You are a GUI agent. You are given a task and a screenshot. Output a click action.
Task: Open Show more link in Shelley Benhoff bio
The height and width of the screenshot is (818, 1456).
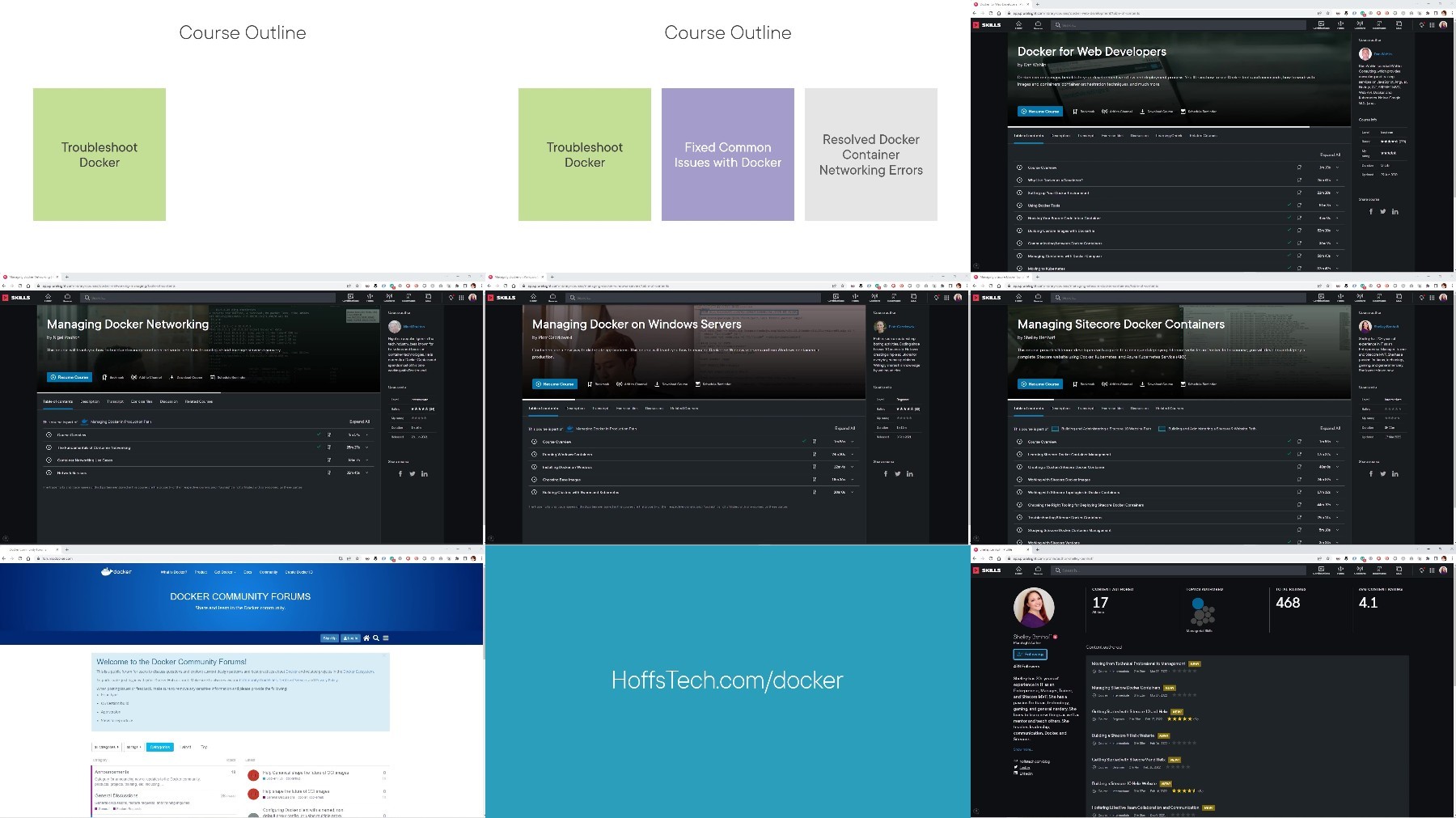[x=1022, y=749]
